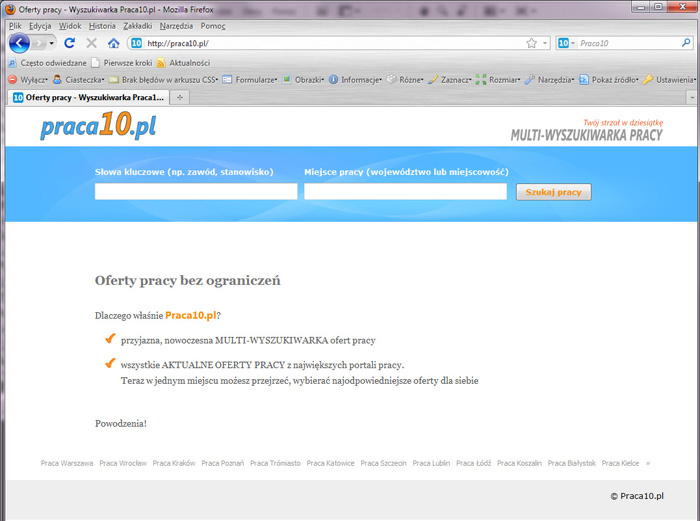Click the Oferty pracy bez ograniczeń heading
Viewport: 700px width, 521px height.
point(188,281)
